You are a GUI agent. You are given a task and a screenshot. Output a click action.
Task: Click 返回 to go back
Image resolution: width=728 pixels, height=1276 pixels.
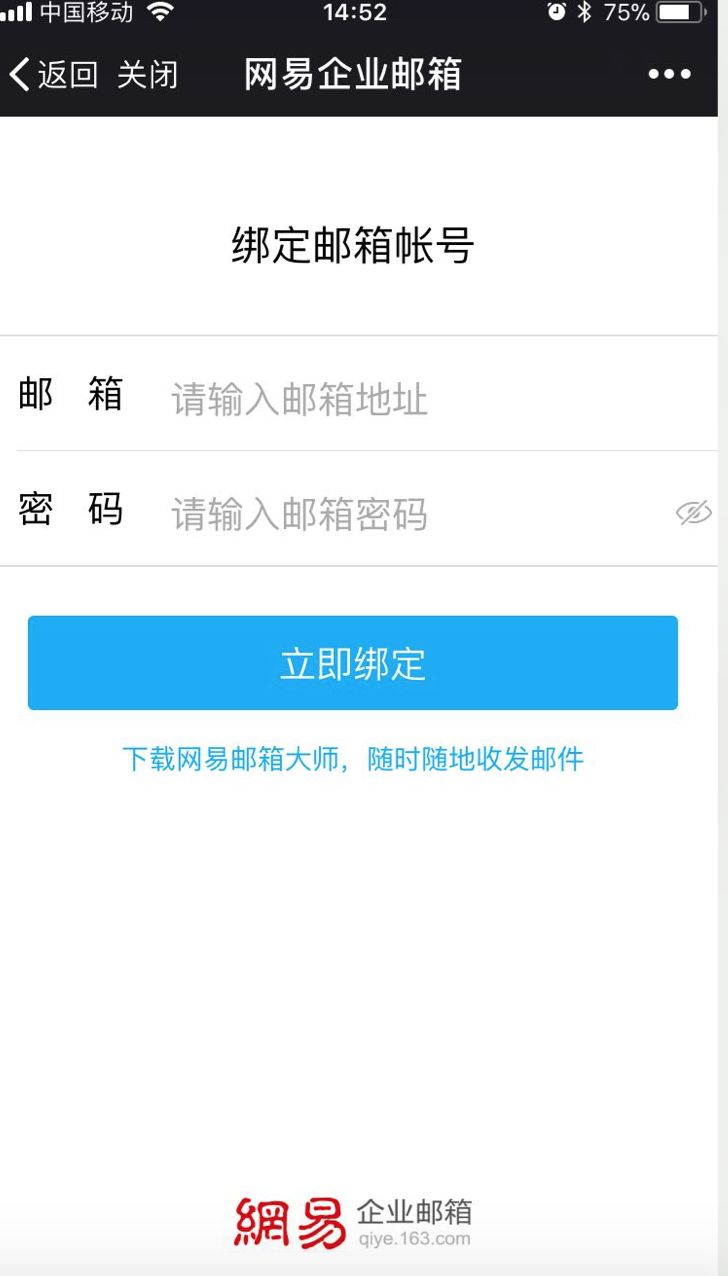pyautogui.click(x=68, y=75)
